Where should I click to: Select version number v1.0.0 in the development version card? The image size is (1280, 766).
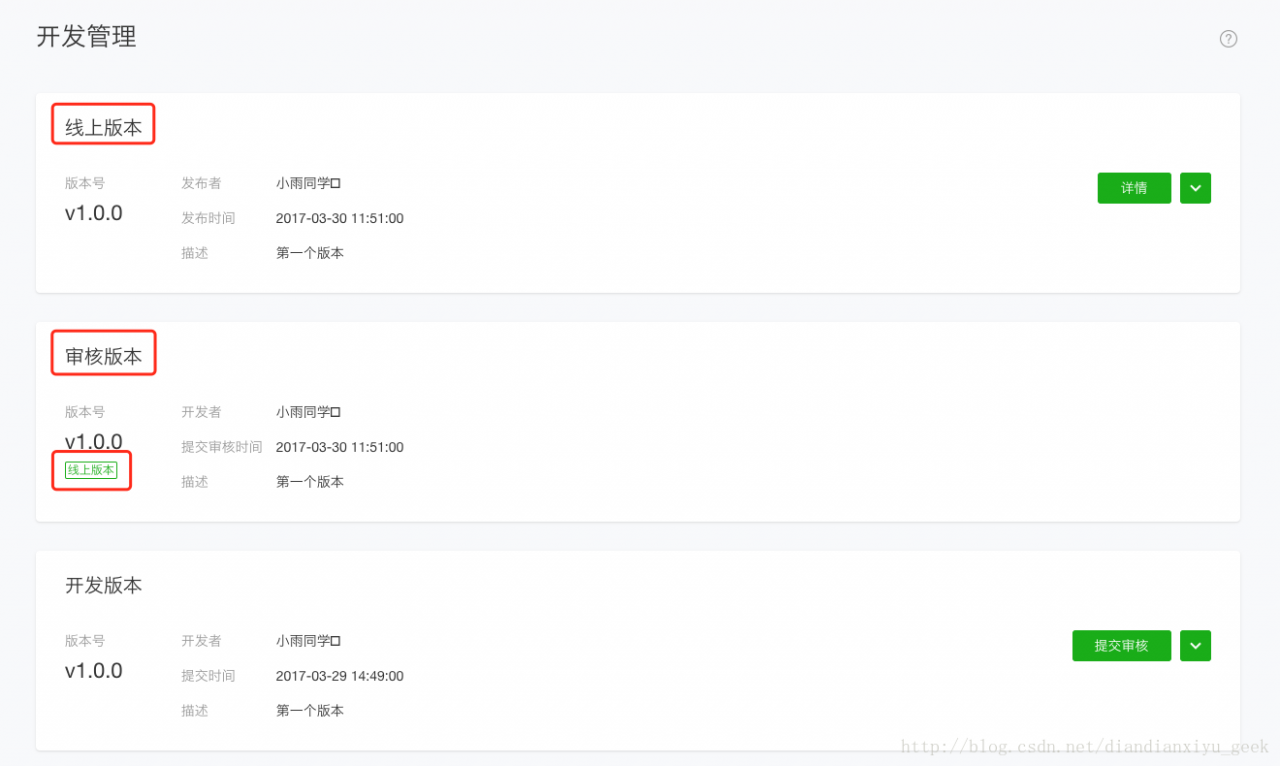click(93, 671)
